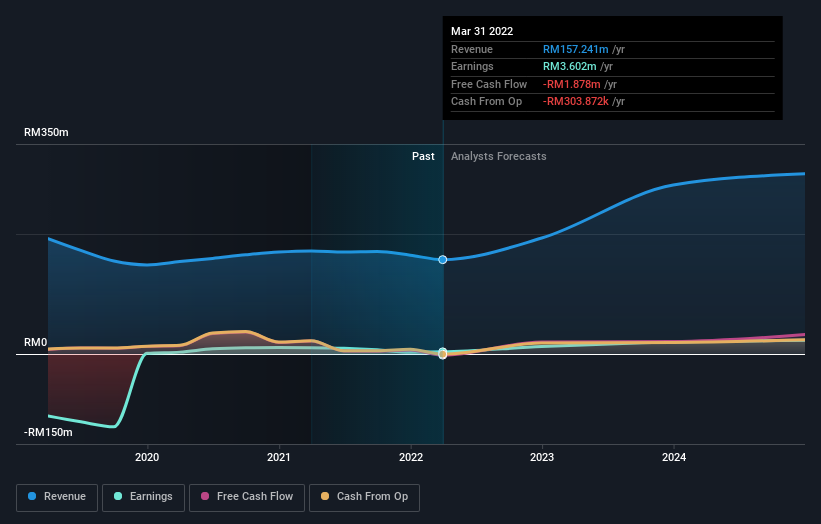The height and width of the screenshot is (524, 821).
Task: Click the 2024 x-axis label
Action: tap(674, 457)
